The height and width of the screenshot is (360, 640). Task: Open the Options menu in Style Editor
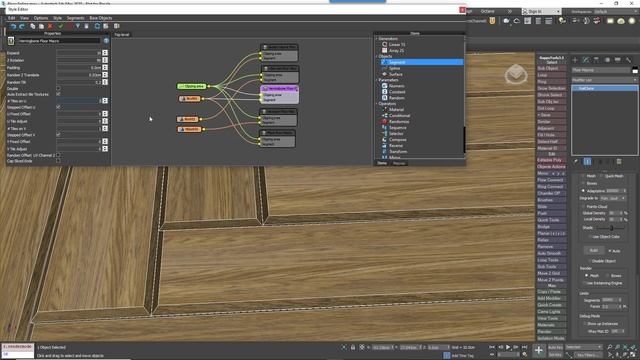(41, 18)
